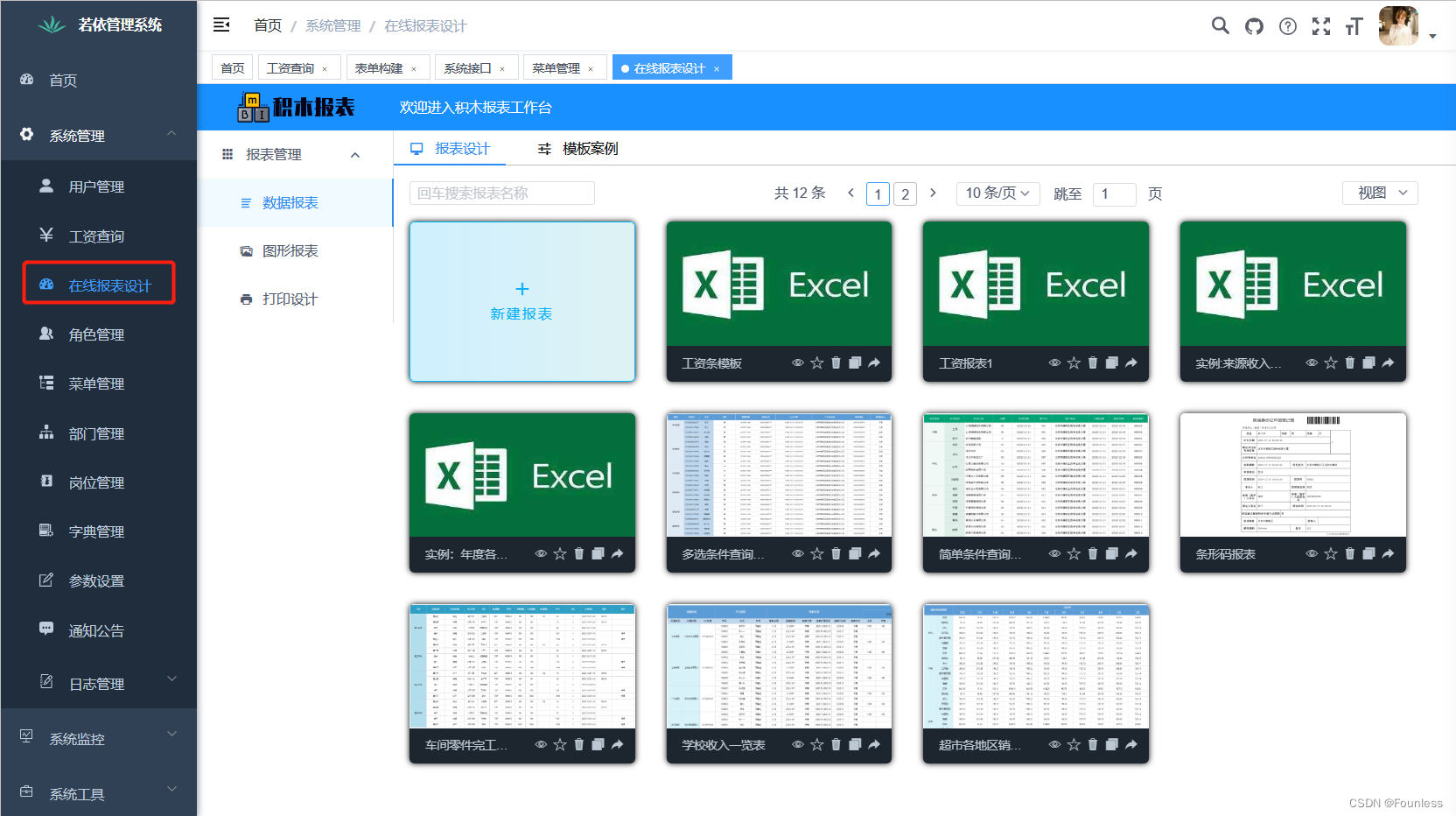This screenshot has height=816, width=1456.
Task: Open font size setting icon
Action: [x=1354, y=26]
